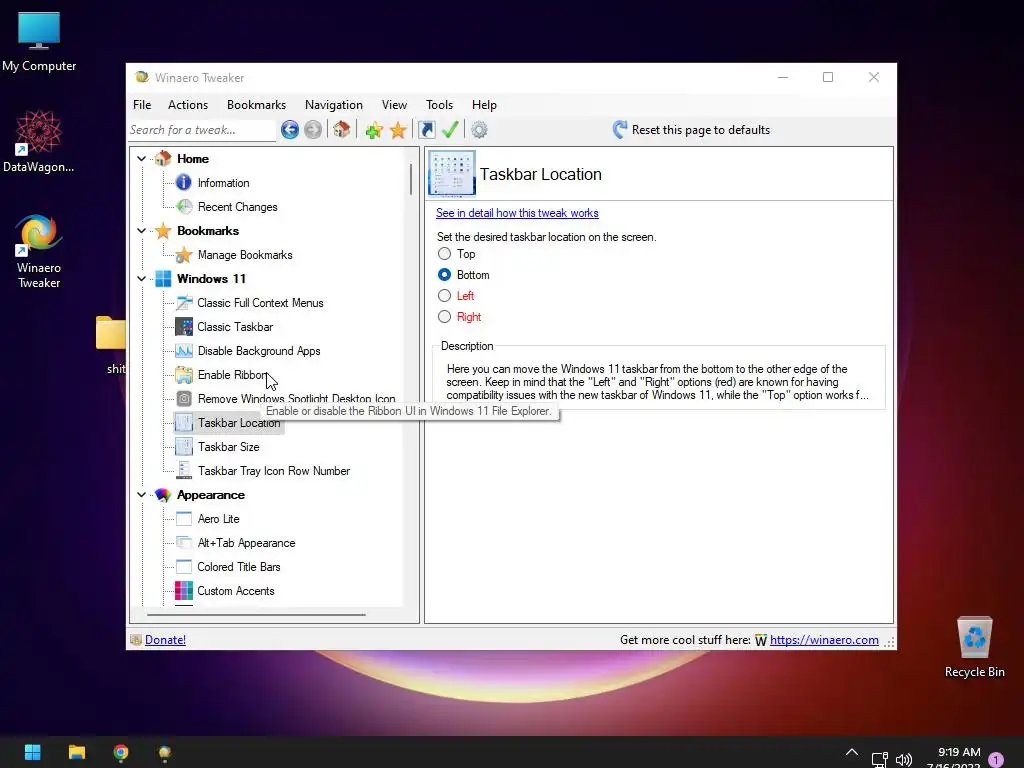Click the Taskbar Tray Icon Row Number icon

[184, 471]
